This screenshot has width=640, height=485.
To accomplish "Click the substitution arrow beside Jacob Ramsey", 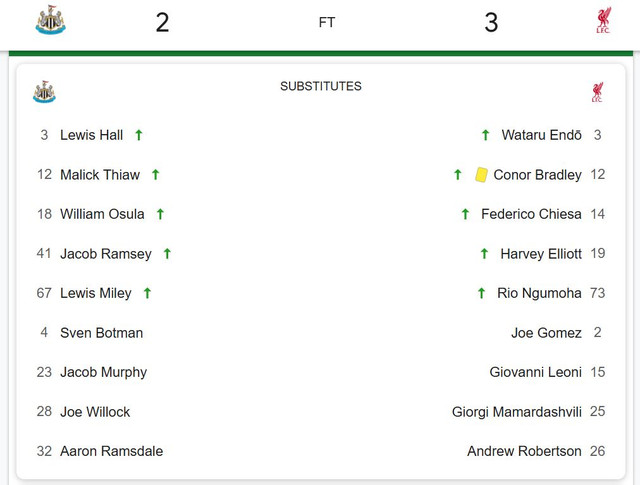I will 167,254.
